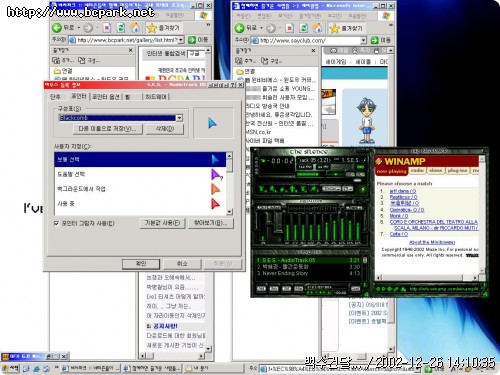The height and width of the screenshot is (375, 500).
Task: Click the 찾아보기 browse button
Action: (211, 223)
